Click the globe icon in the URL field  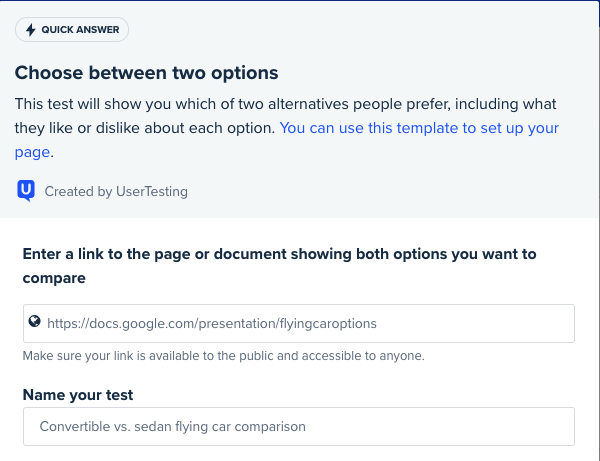pos(35,322)
